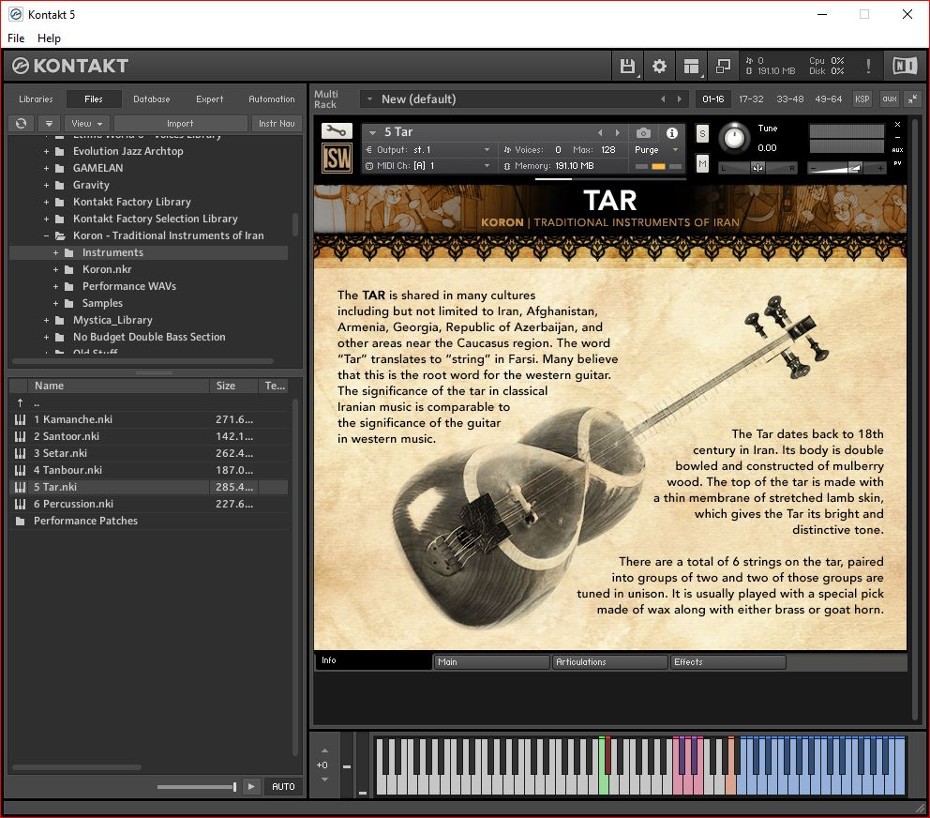Switch to the Automation tab
Image resolution: width=930 pixels, height=818 pixels.
tap(271, 99)
